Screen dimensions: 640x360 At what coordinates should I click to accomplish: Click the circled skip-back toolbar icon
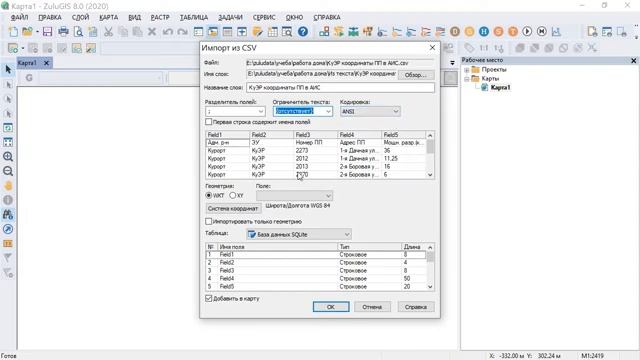pos(542,31)
